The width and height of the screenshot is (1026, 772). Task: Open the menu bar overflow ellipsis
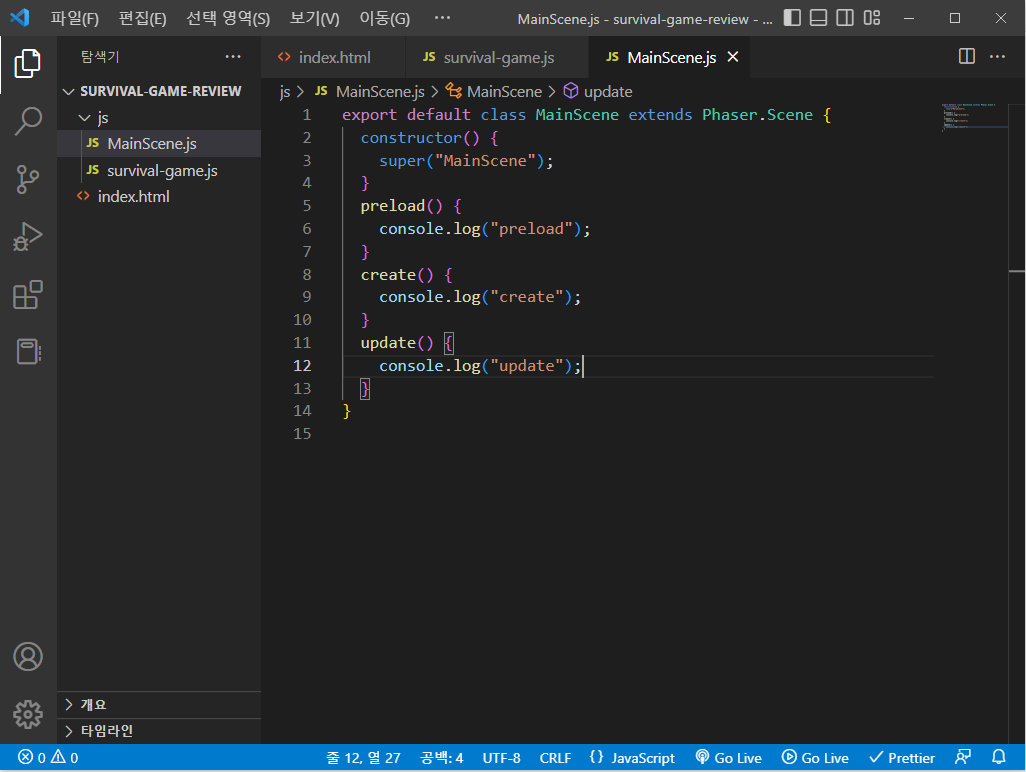coord(442,18)
